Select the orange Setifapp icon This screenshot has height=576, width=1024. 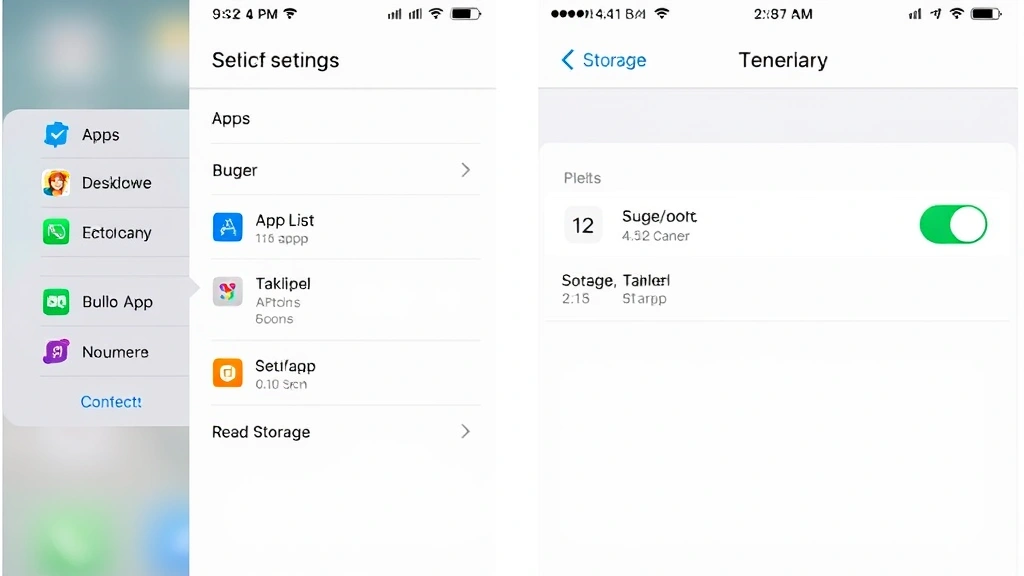tap(228, 372)
